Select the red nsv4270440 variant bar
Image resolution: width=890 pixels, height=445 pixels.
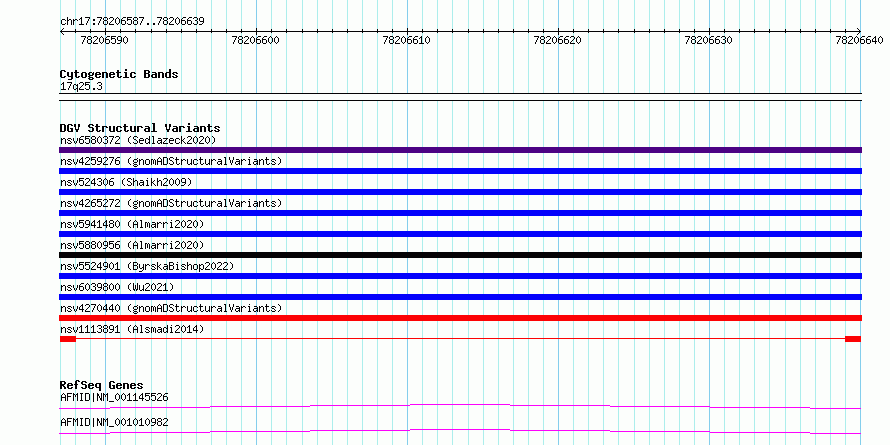pos(460,318)
